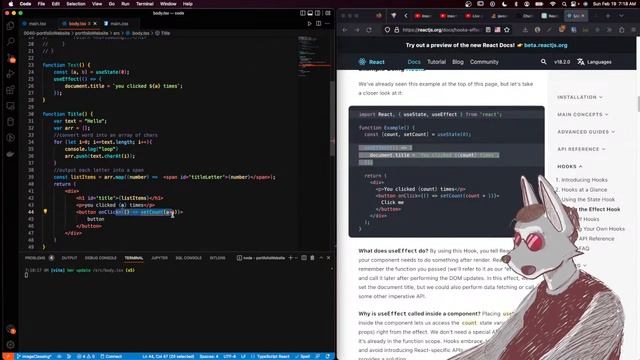Viewport: 640px width, 360px height.
Task: Click the React logo on docs header
Action: [x=371, y=62]
